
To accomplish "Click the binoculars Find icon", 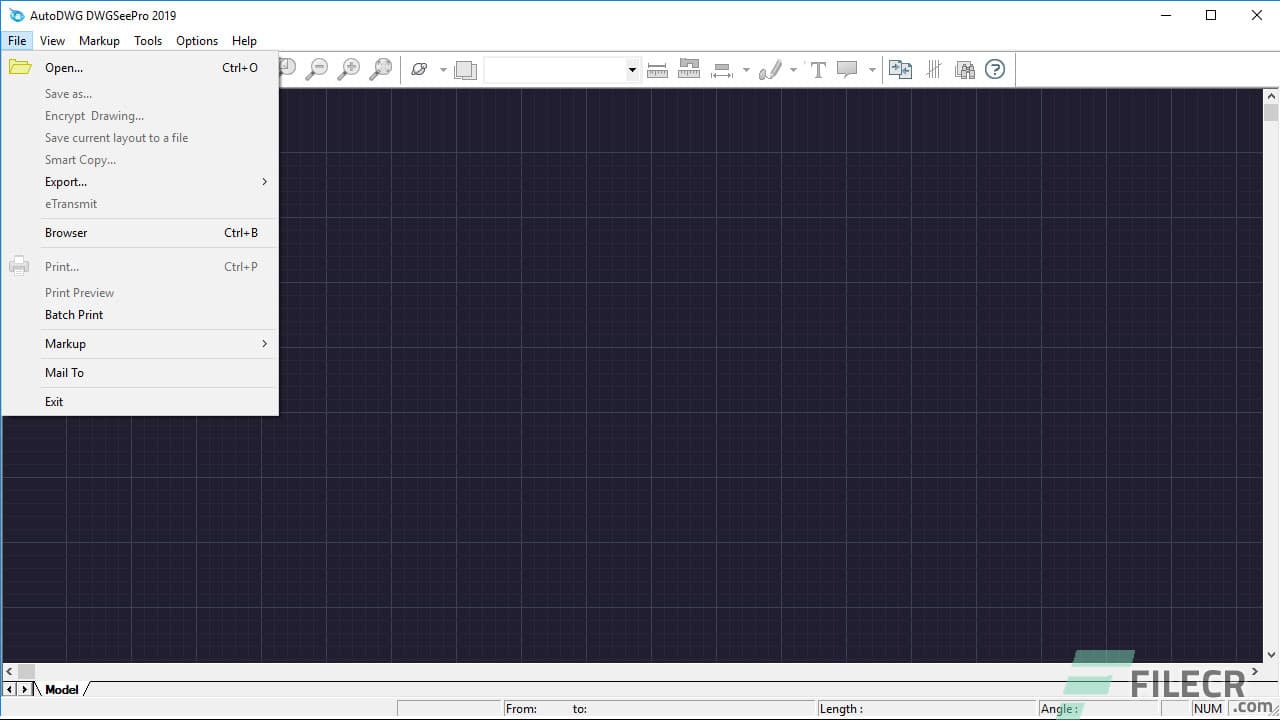I will [965, 69].
